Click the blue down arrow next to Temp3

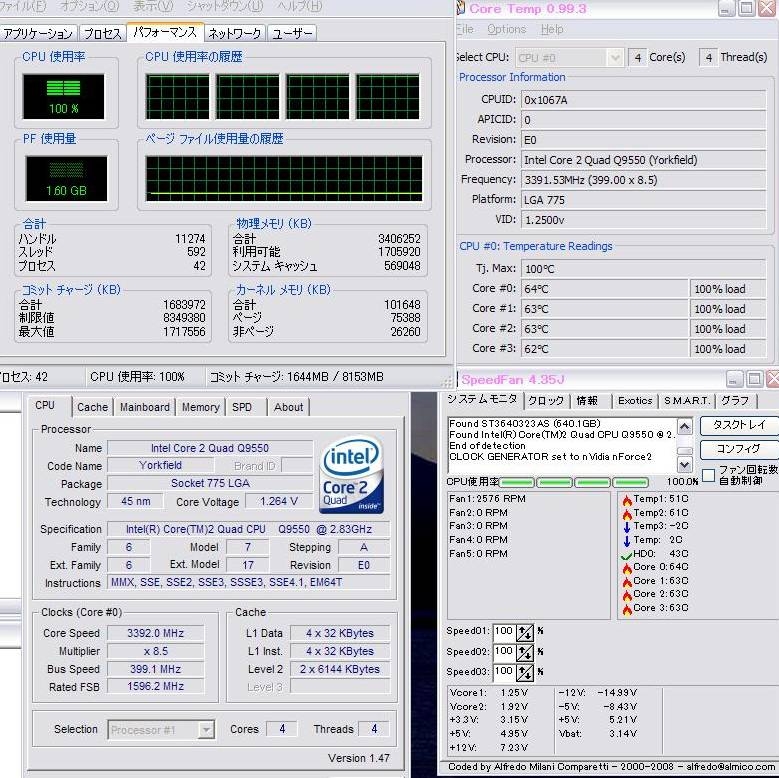click(x=627, y=527)
